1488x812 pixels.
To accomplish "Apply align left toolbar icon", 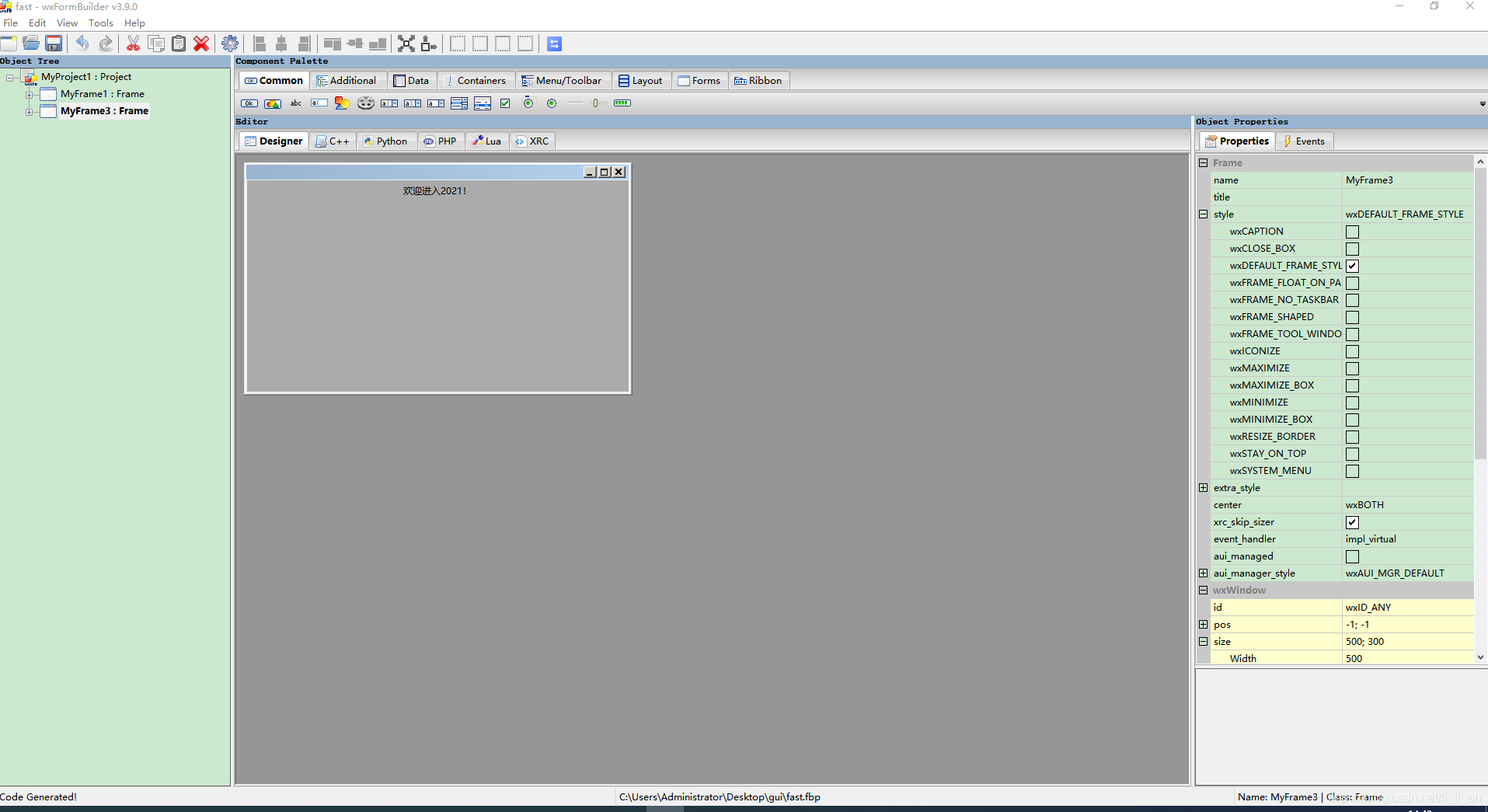I will tap(260, 44).
